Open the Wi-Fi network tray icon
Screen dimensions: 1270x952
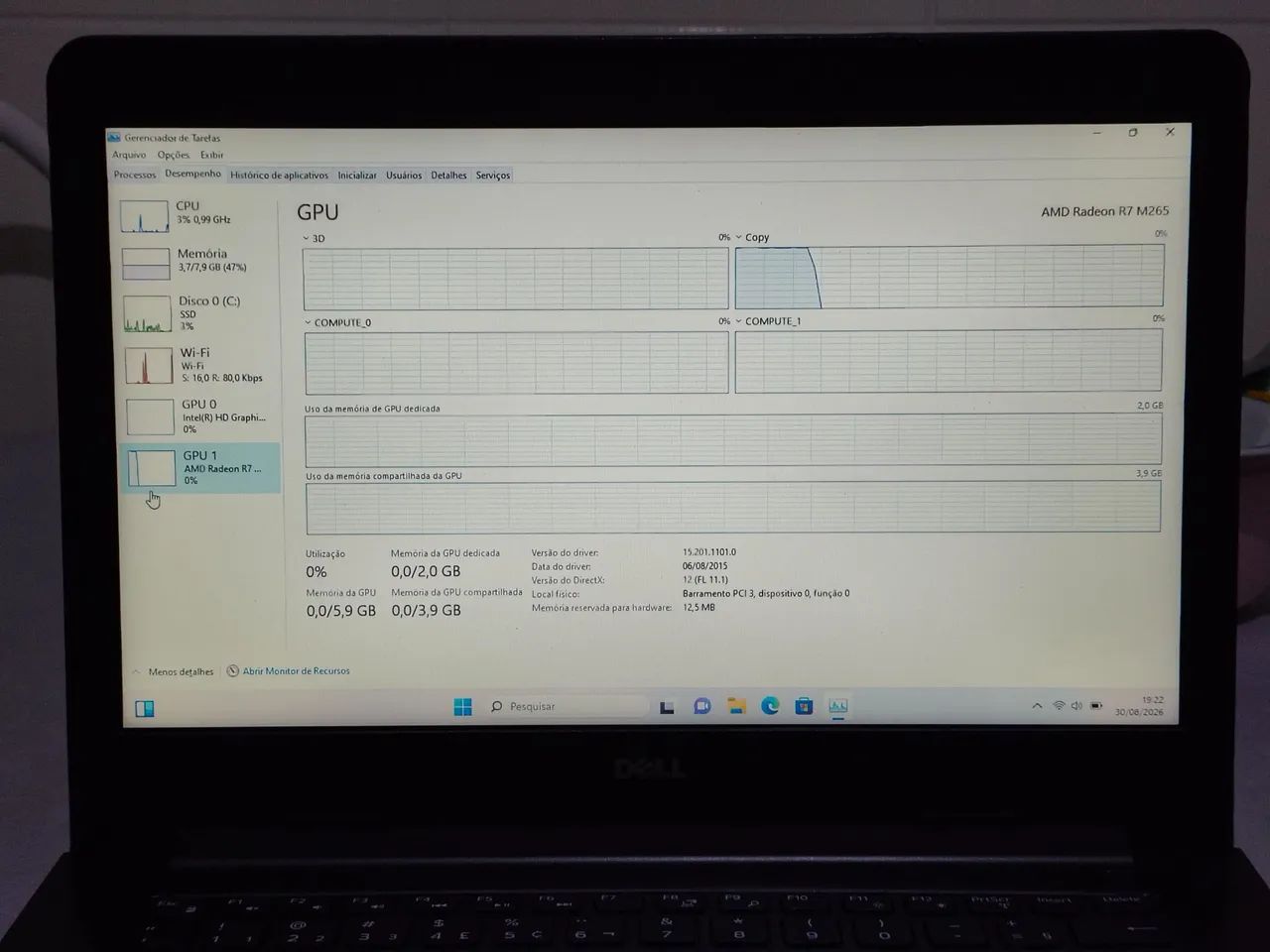pyautogui.click(x=1059, y=706)
